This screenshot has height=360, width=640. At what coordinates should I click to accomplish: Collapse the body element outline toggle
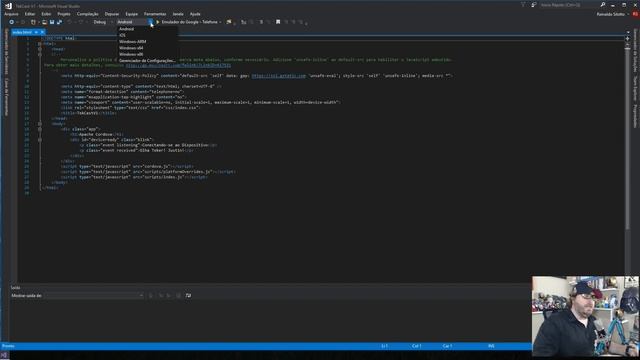coord(40,124)
